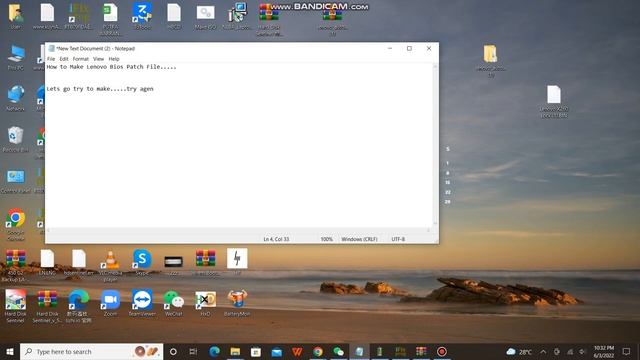Open Microsoft Store from the taskbar

pos(256,351)
